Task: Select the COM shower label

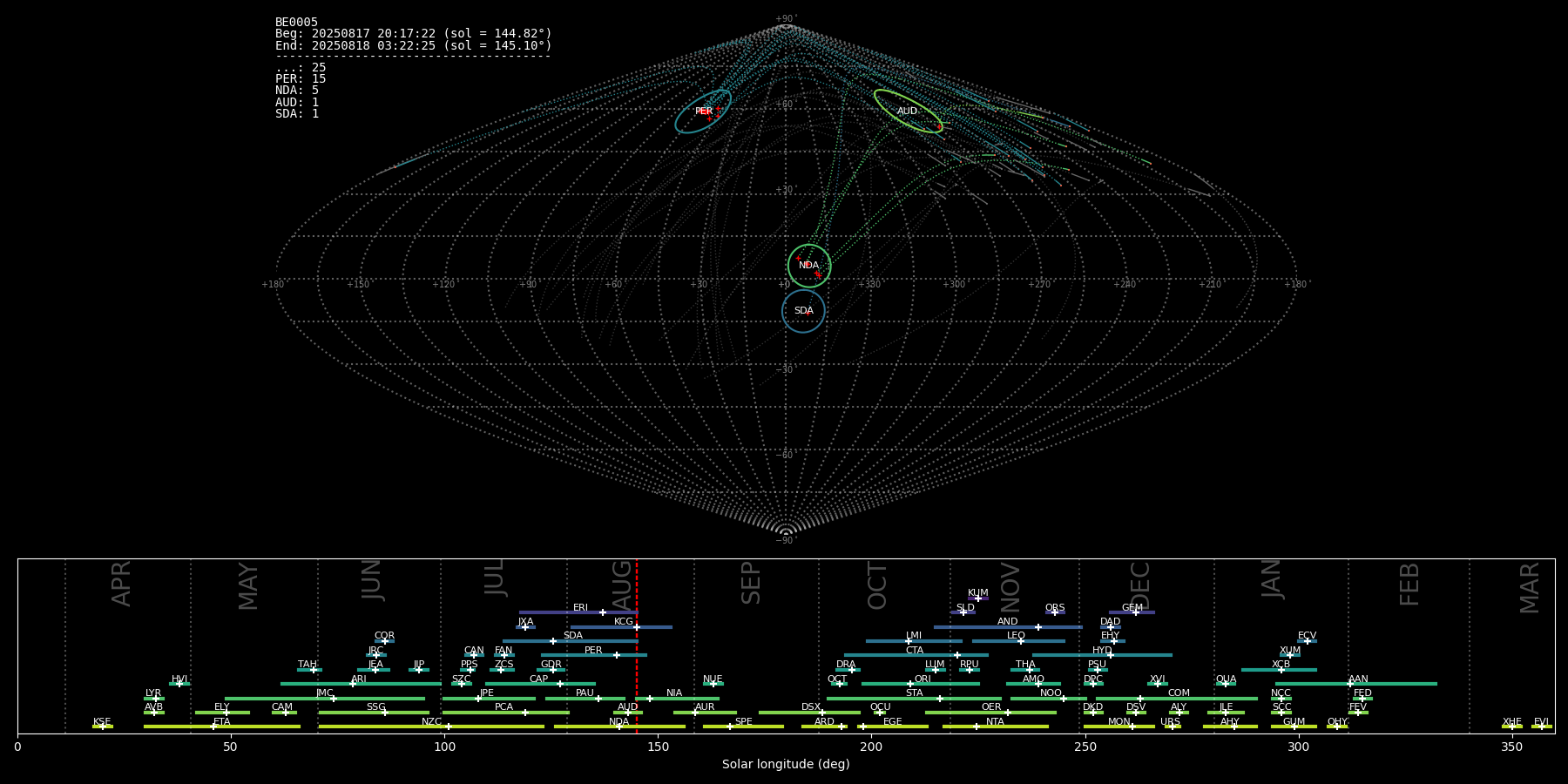Action: (x=1179, y=693)
